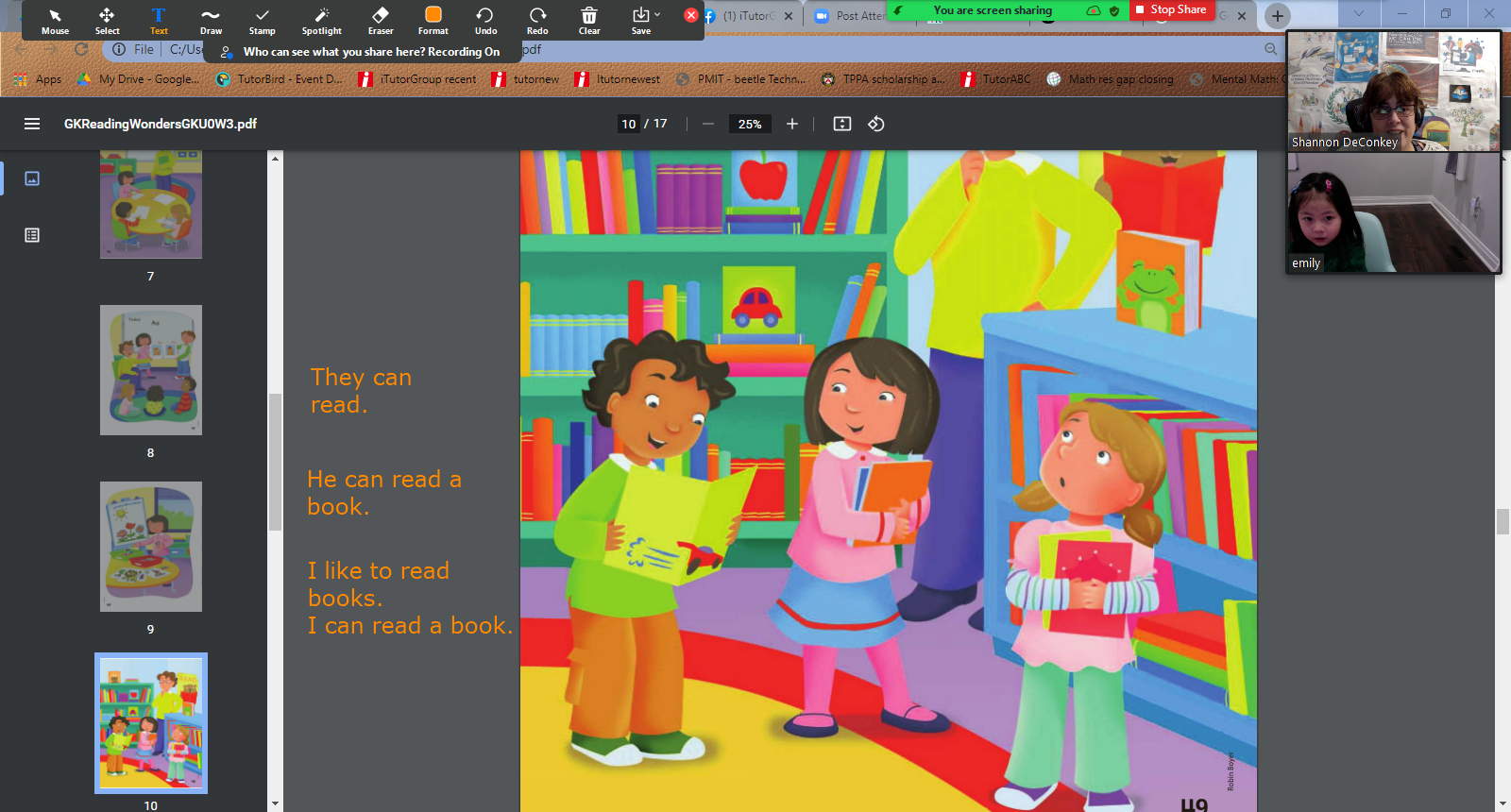The image size is (1511, 812).
Task: Open the TutorABC bookmark
Action: click(x=996, y=79)
